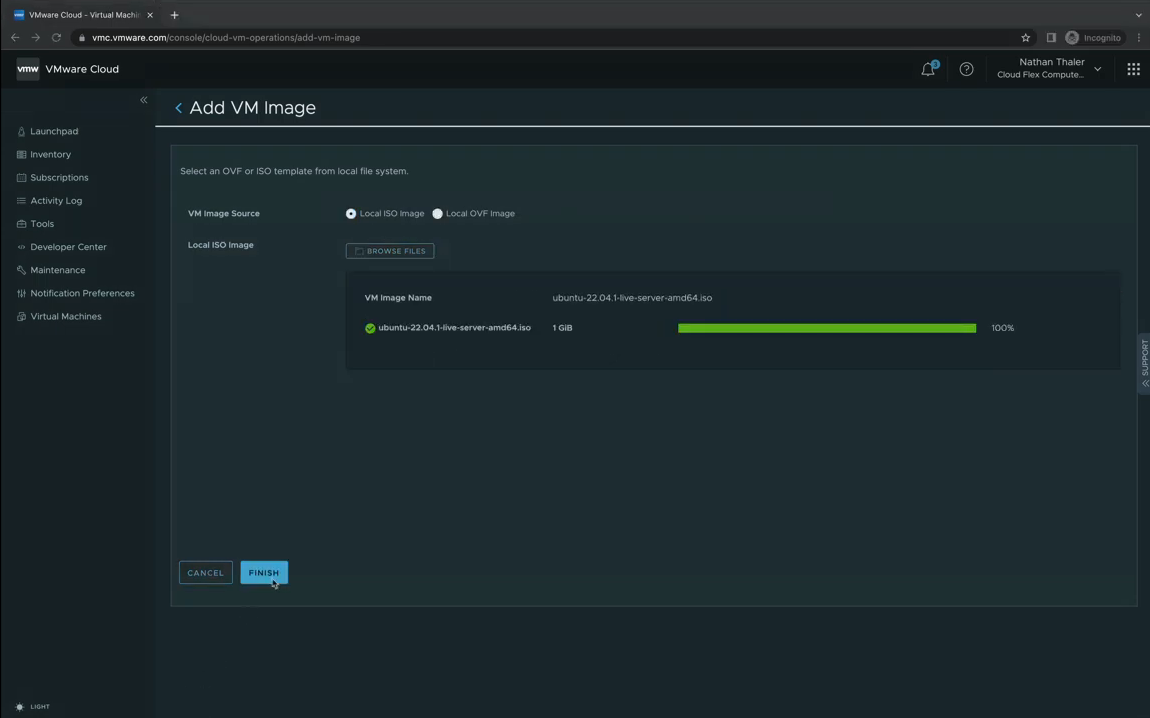Open Inventory in the sidebar
This screenshot has width=1150, height=718.
(51, 154)
